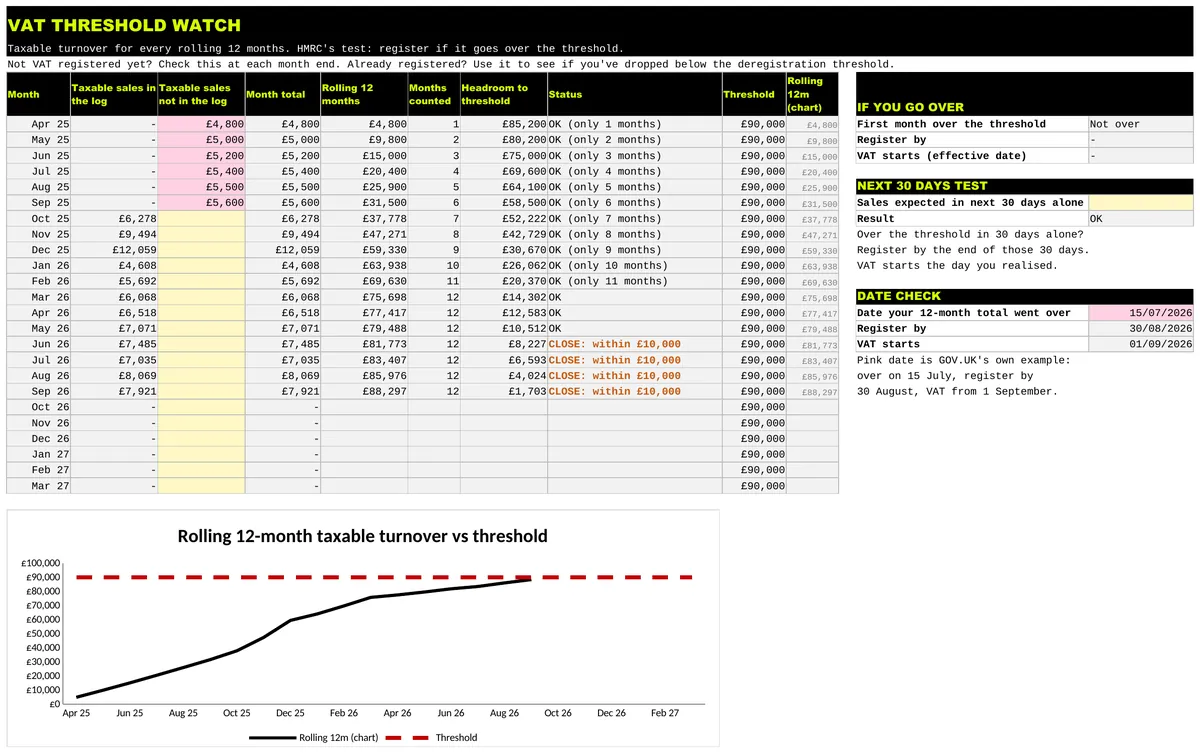1200x753 pixels.
Task: Click the Threshold legend entry in chart
Action: (x=431, y=738)
